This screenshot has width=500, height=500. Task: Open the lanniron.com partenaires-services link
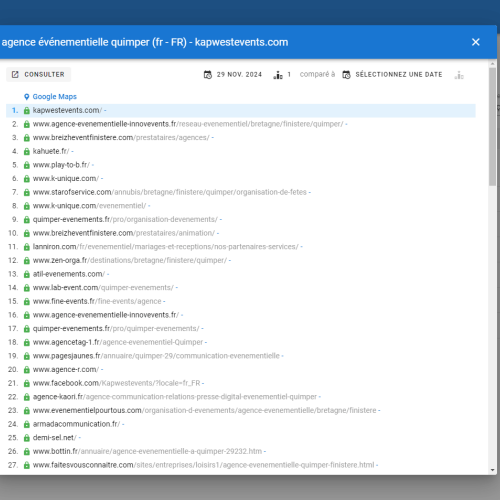pos(166,247)
